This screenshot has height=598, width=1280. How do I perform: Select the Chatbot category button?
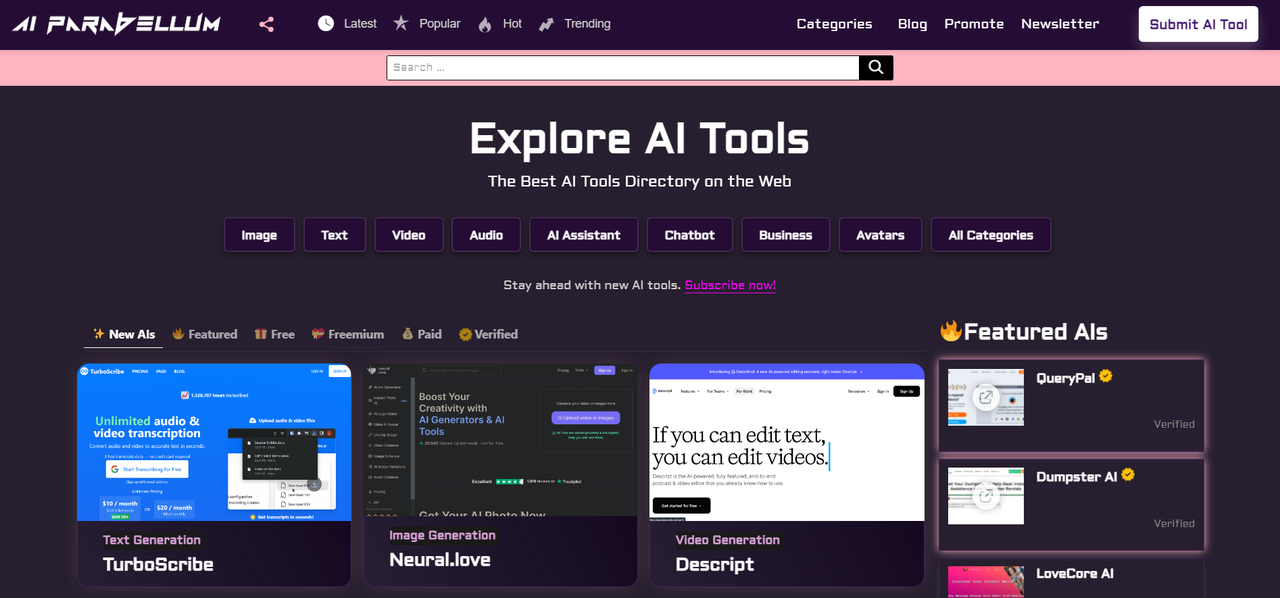(x=690, y=235)
